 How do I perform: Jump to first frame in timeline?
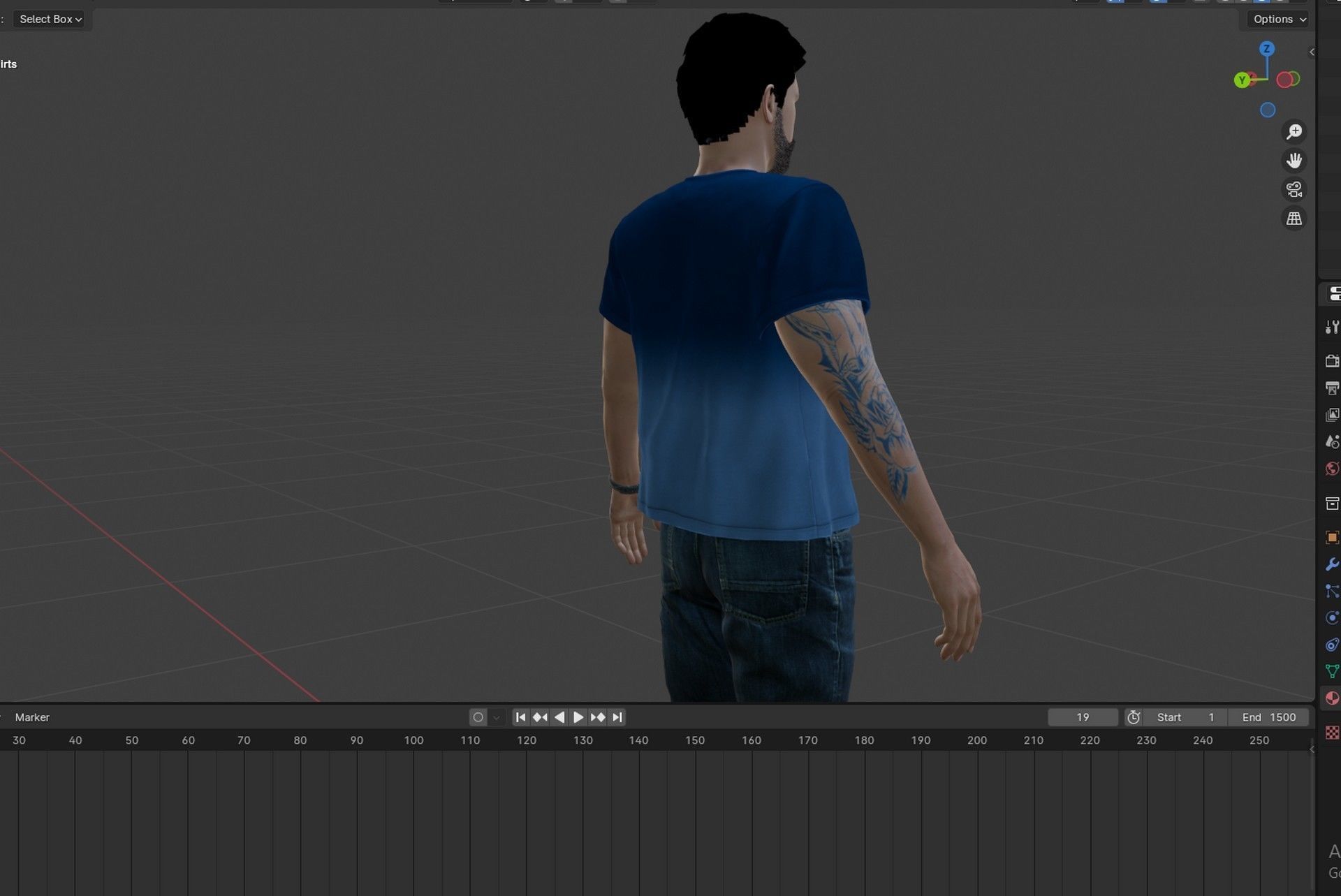point(520,717)
